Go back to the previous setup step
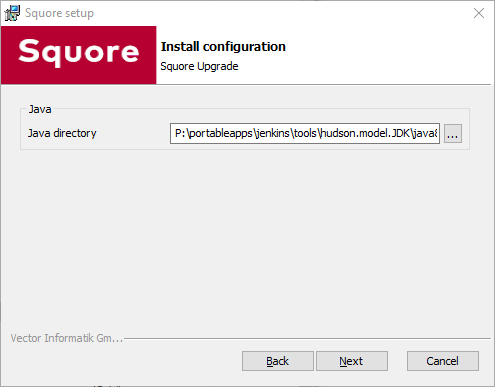 (x=278, y=361)
